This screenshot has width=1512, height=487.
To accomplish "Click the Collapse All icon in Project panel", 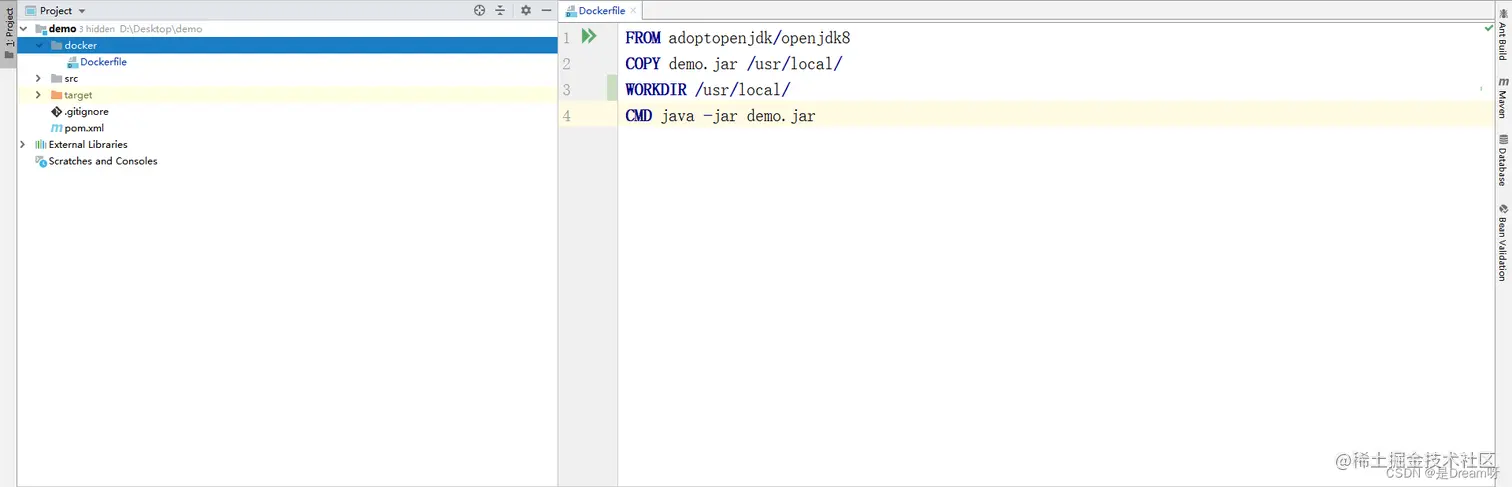I will click(x=500, y=10).
